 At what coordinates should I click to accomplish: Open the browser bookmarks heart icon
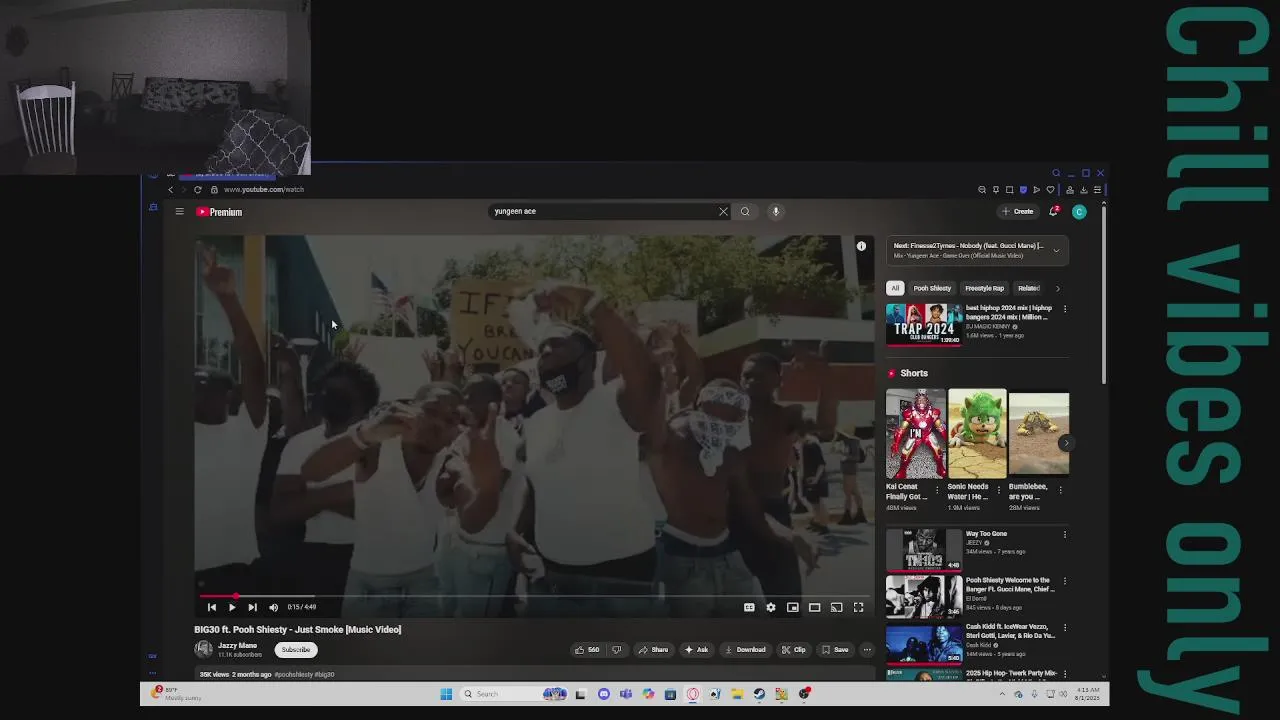1050,189
